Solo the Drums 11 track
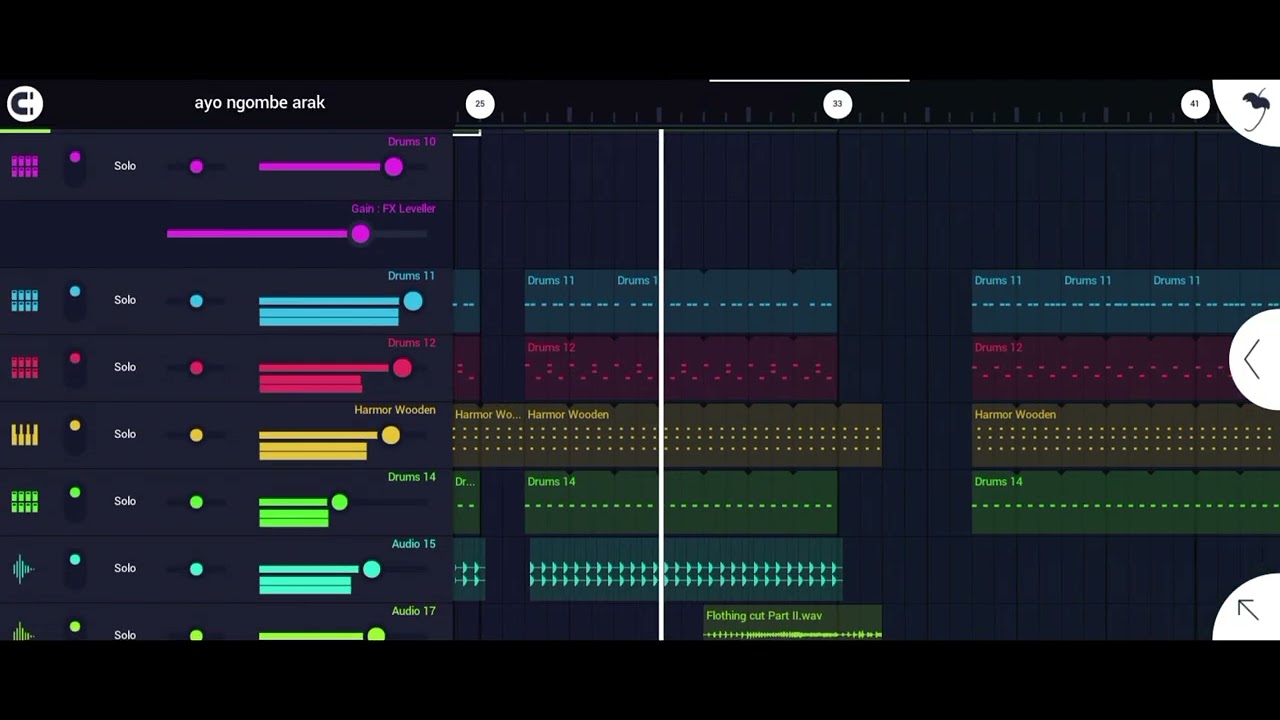1280x720 pixels. coord(125,300)
